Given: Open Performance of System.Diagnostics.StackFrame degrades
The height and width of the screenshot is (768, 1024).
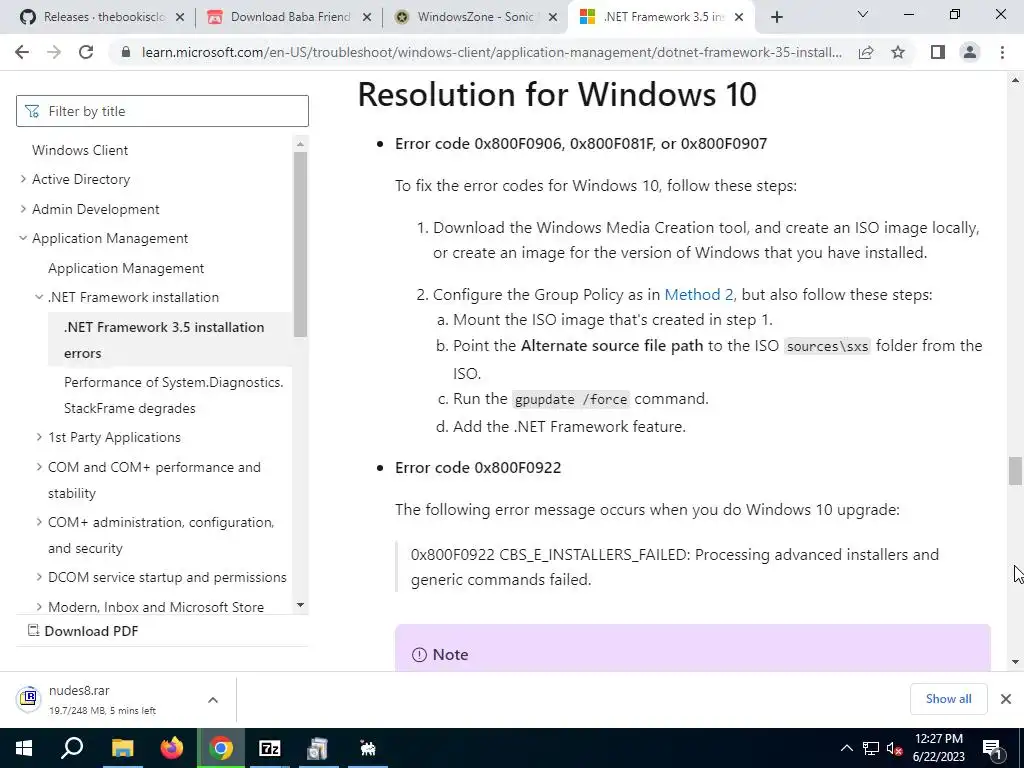Looking at the screenshot, I should coord(174,395).
